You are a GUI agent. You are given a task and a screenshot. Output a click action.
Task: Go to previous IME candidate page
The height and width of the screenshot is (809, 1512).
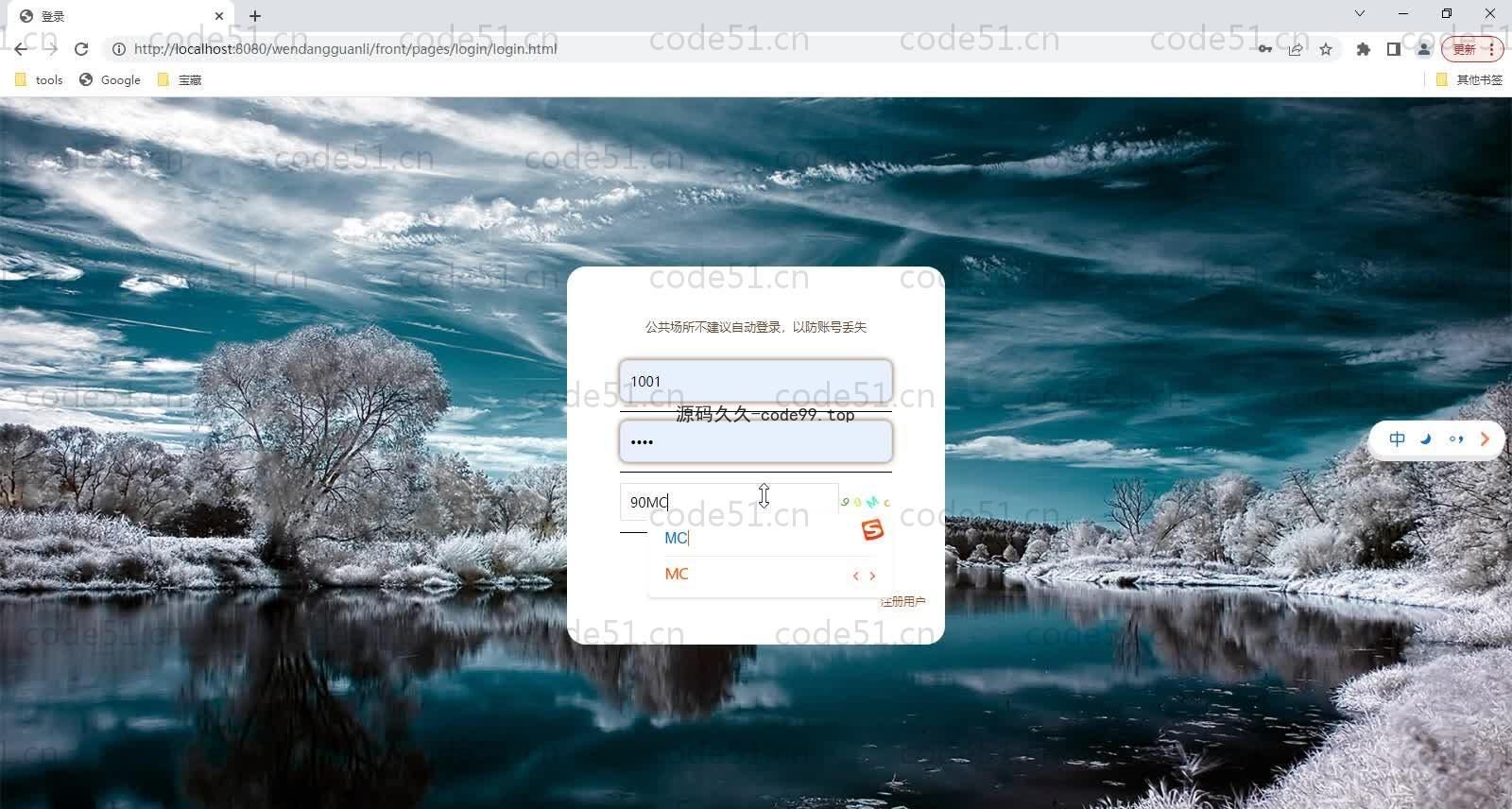pos(856,576)
